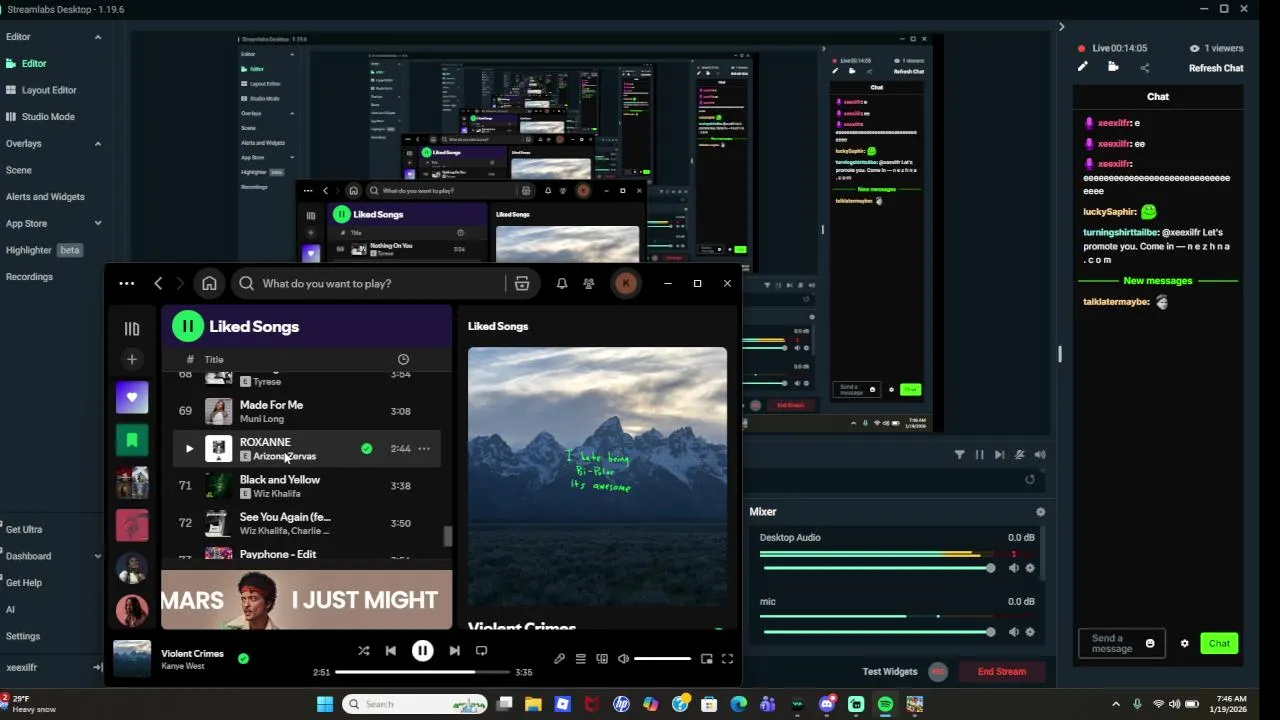Go back in Spotify navigation
The height and width of the screenshot is (720, 1280).
coord(158,284)
